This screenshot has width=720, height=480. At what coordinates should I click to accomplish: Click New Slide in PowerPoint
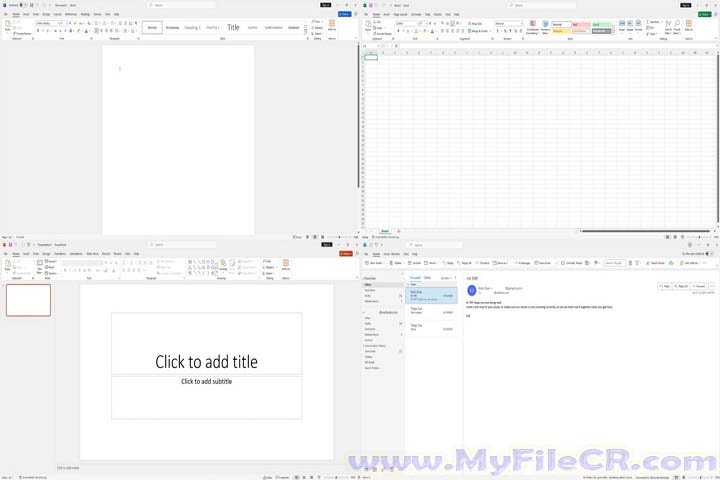[39, 266]
